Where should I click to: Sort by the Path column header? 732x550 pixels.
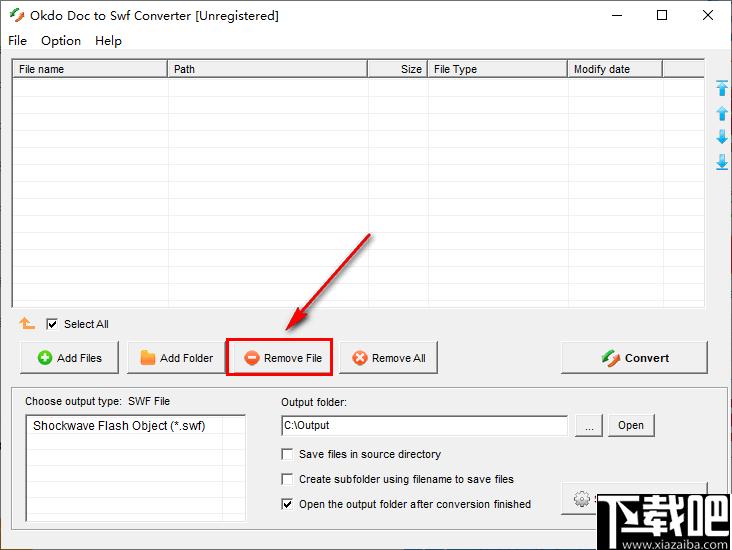click(x=267, y=69)
